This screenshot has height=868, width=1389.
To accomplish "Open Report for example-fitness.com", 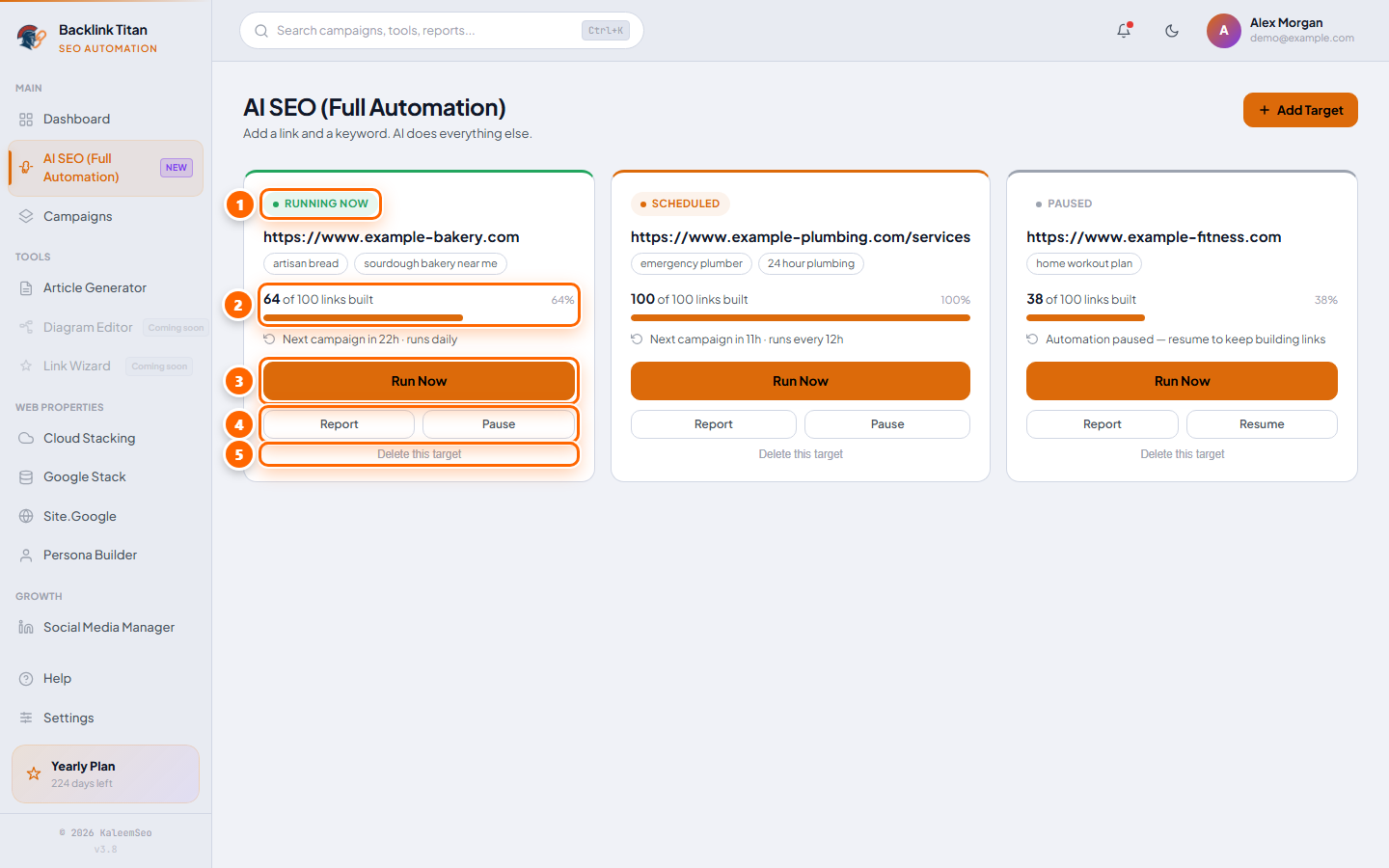I will click(1103, 424).
